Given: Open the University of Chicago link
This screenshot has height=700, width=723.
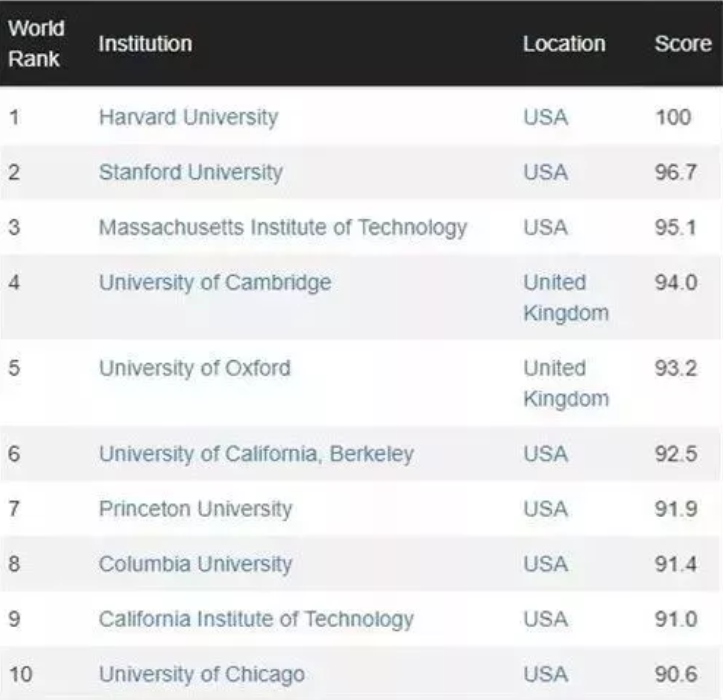Looking at the screenshot, I should click(202, 675).
